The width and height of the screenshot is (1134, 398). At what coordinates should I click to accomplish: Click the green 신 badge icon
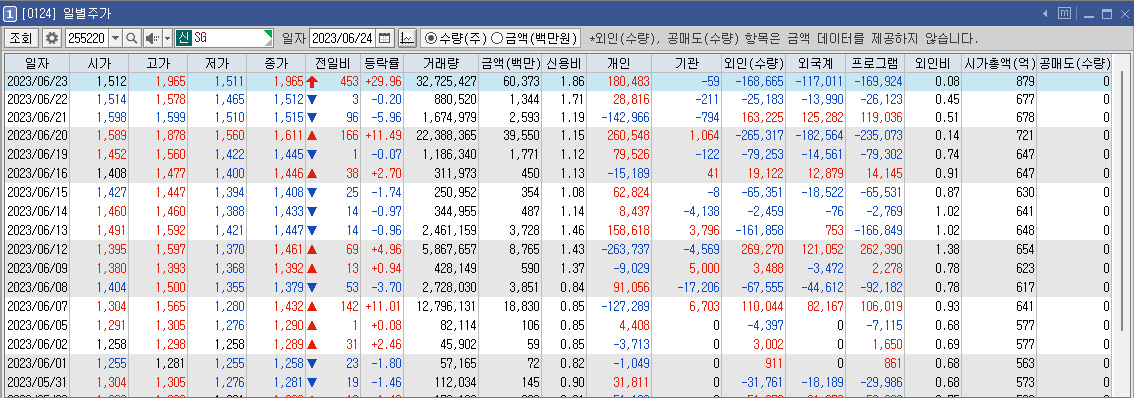[x=183, y=38]
